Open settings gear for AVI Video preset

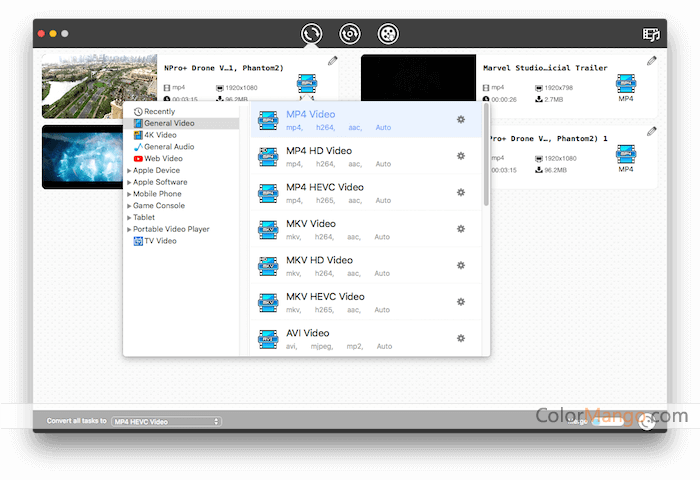pyautogui.click(x=461, y=338)
